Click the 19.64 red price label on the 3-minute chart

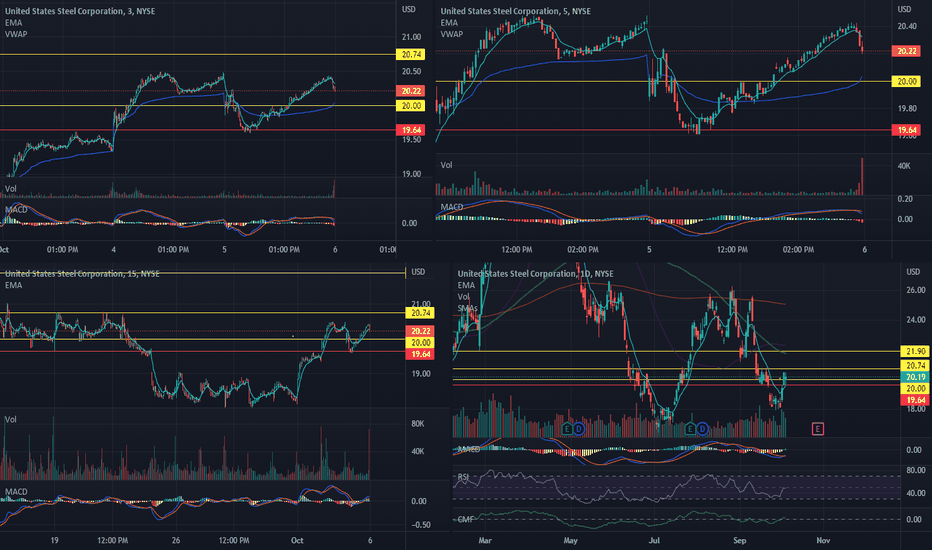411,130
